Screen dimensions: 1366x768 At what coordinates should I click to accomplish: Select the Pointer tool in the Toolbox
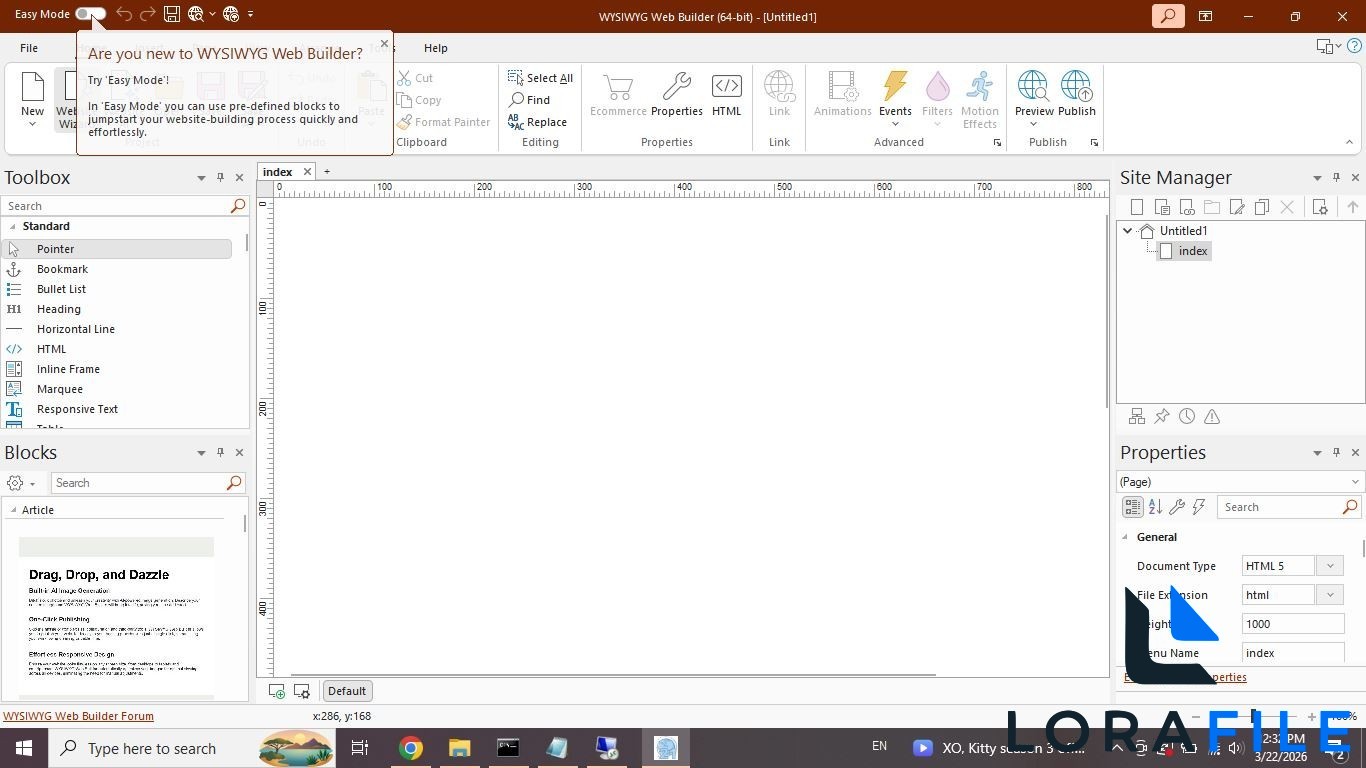55,248
